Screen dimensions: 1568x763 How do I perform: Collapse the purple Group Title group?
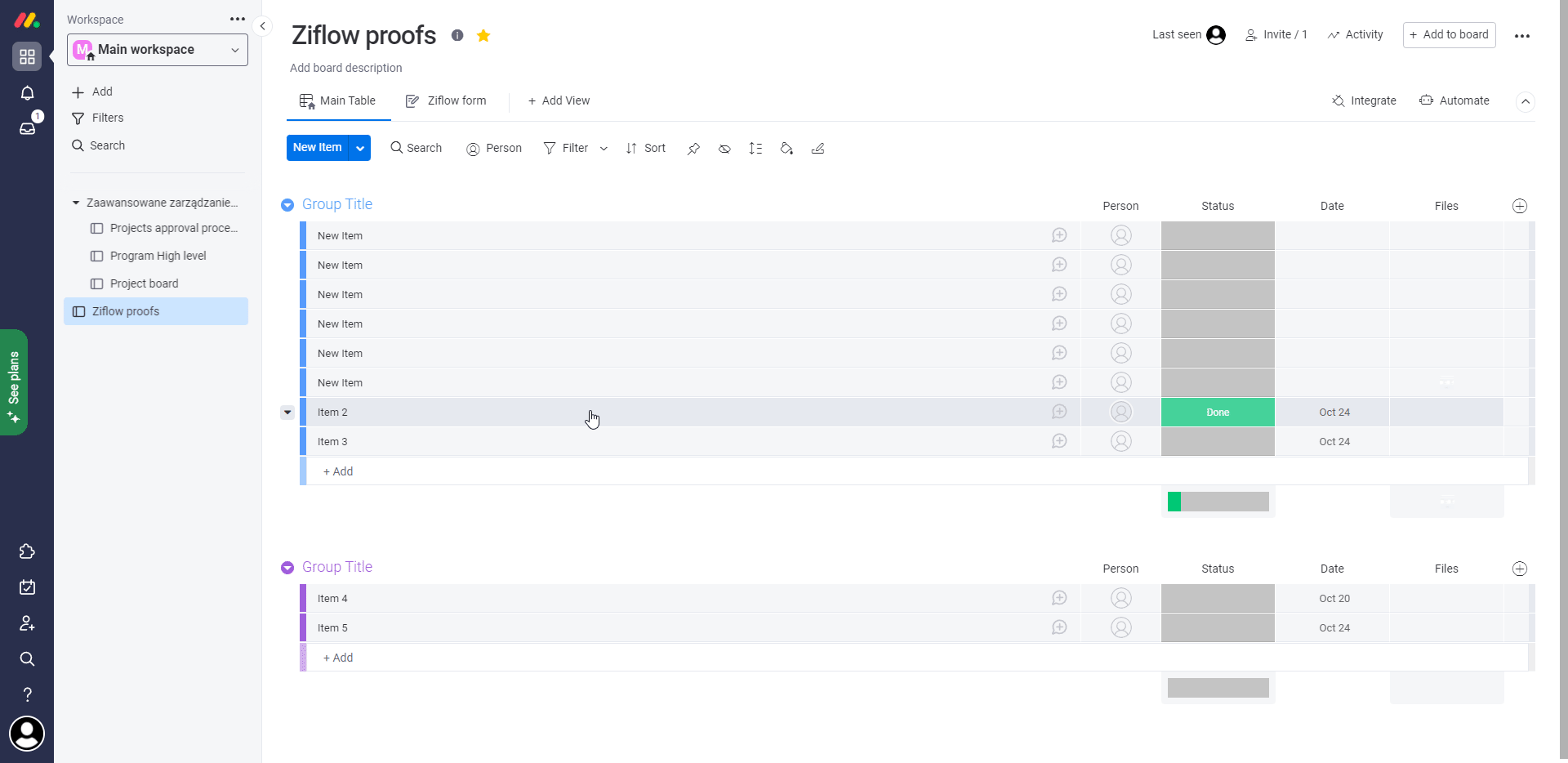[287, 568]
